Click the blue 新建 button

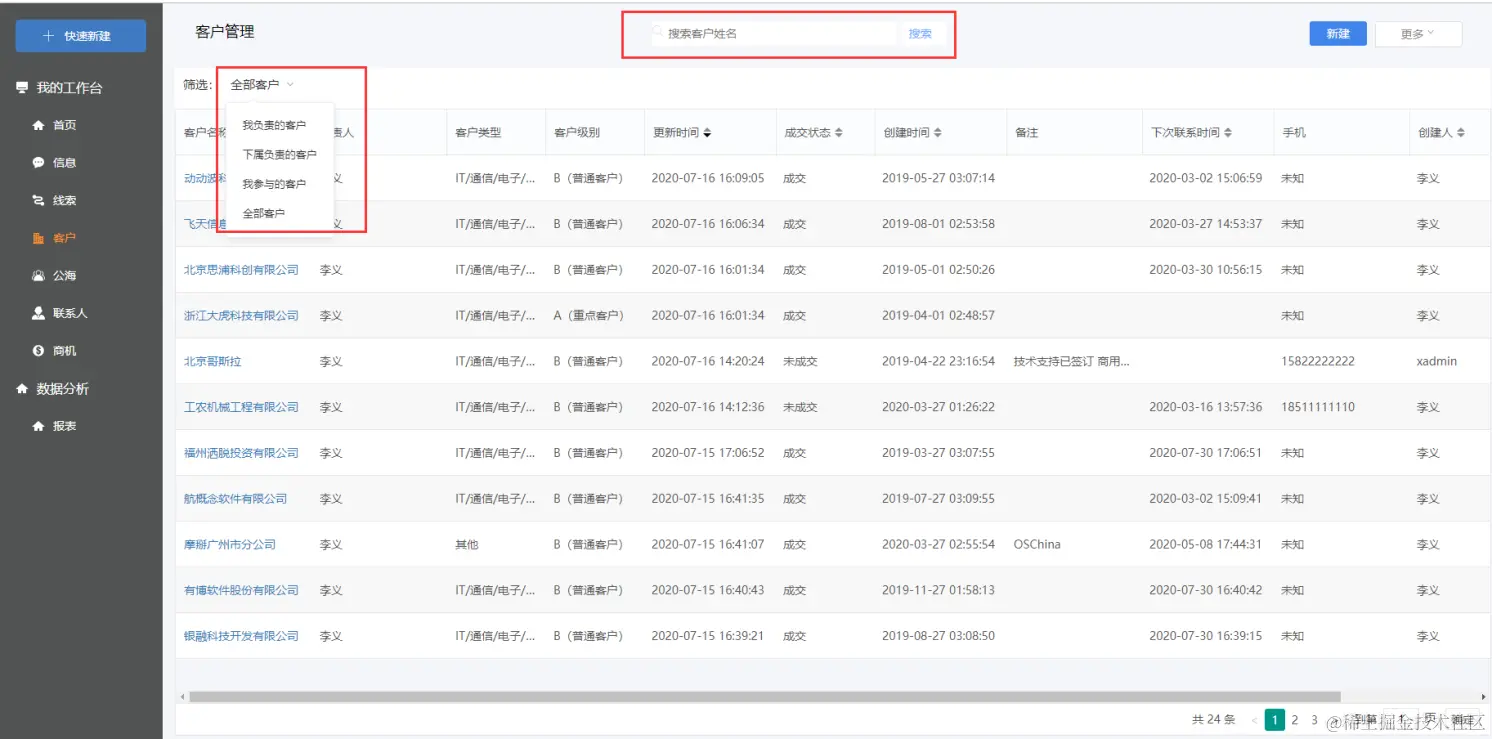1338,34
